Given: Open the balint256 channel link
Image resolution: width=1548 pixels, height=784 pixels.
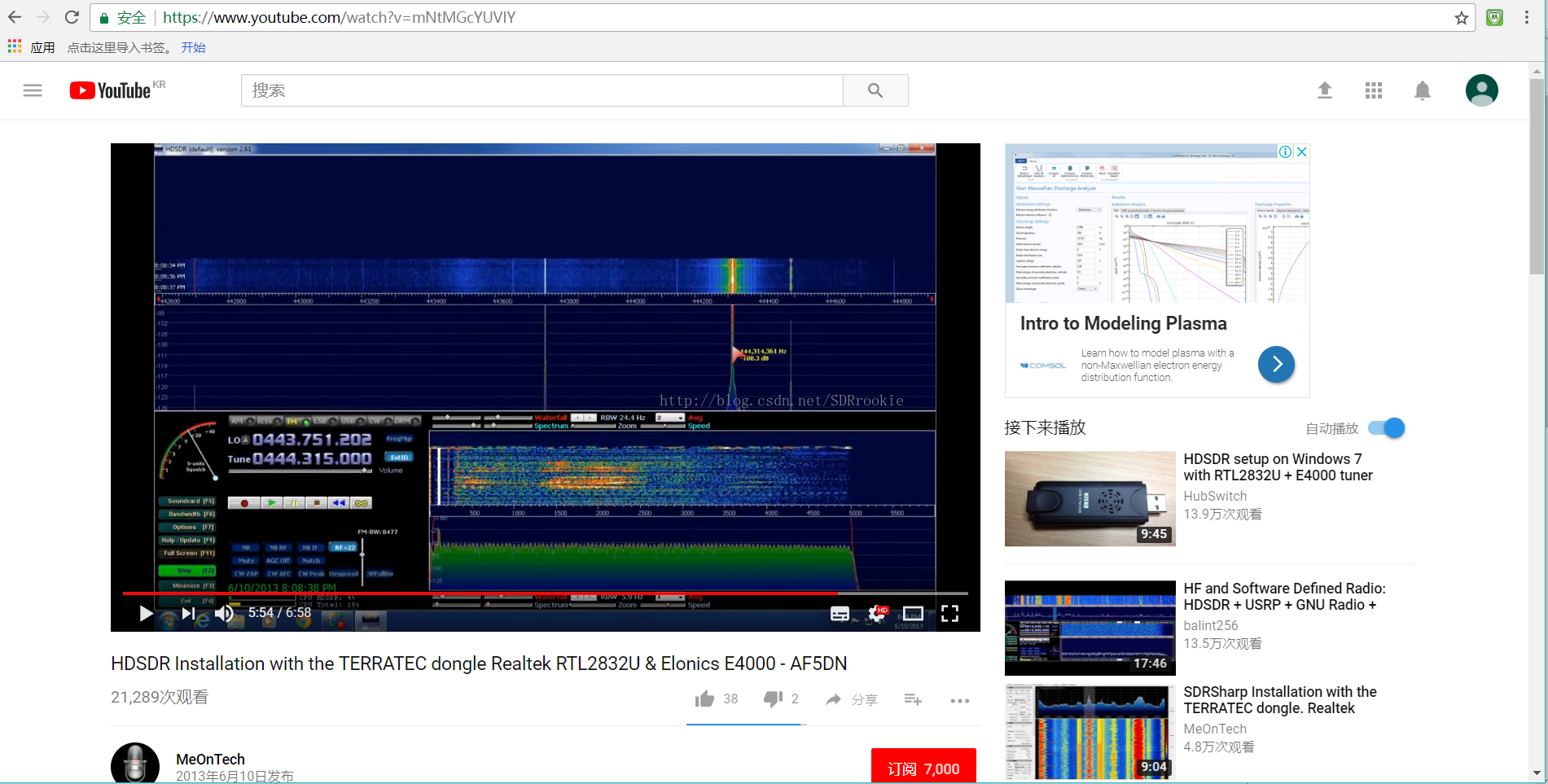Looking at the screenshot, I should point(1210,625).
